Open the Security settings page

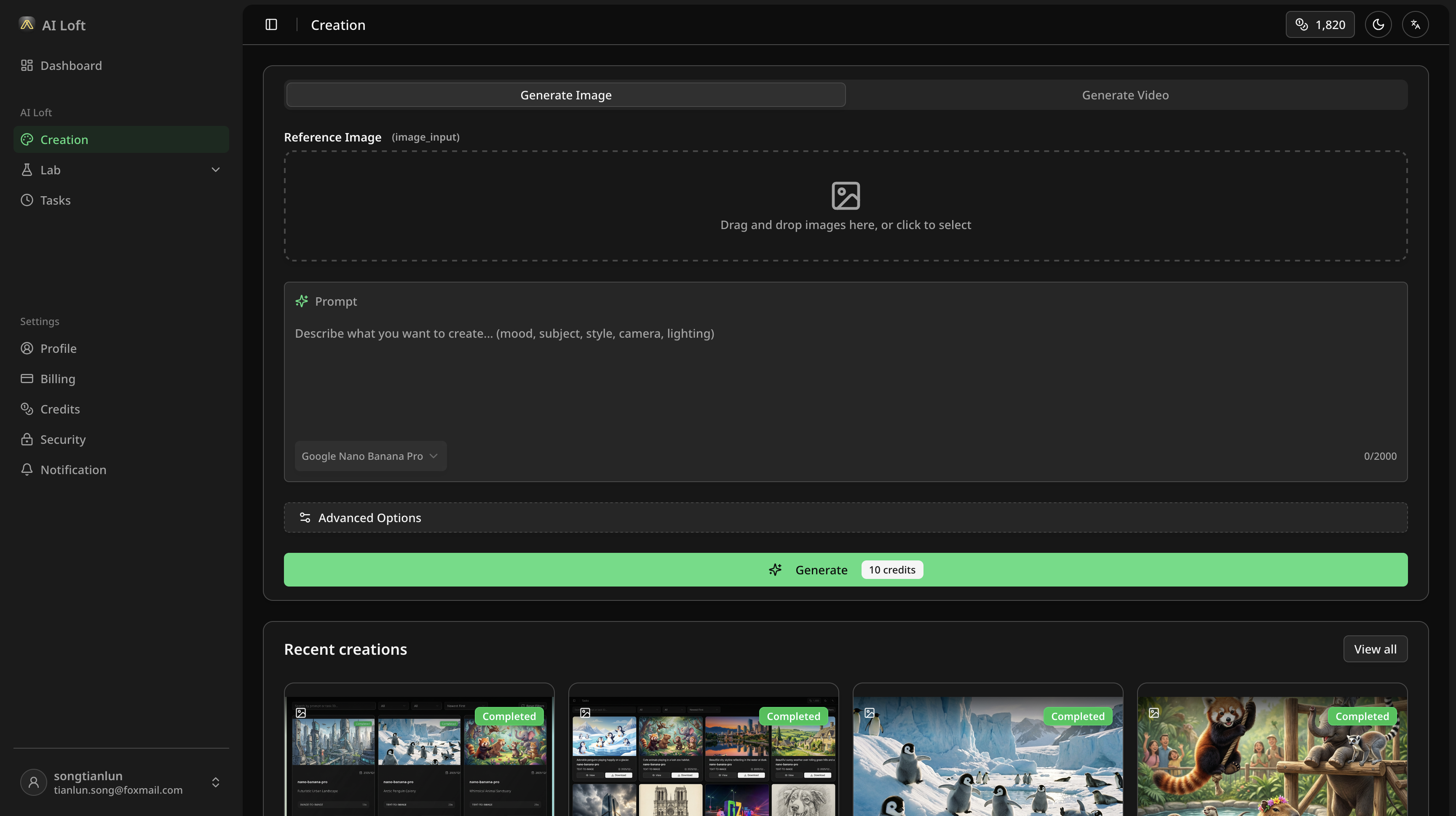point(63,439)
